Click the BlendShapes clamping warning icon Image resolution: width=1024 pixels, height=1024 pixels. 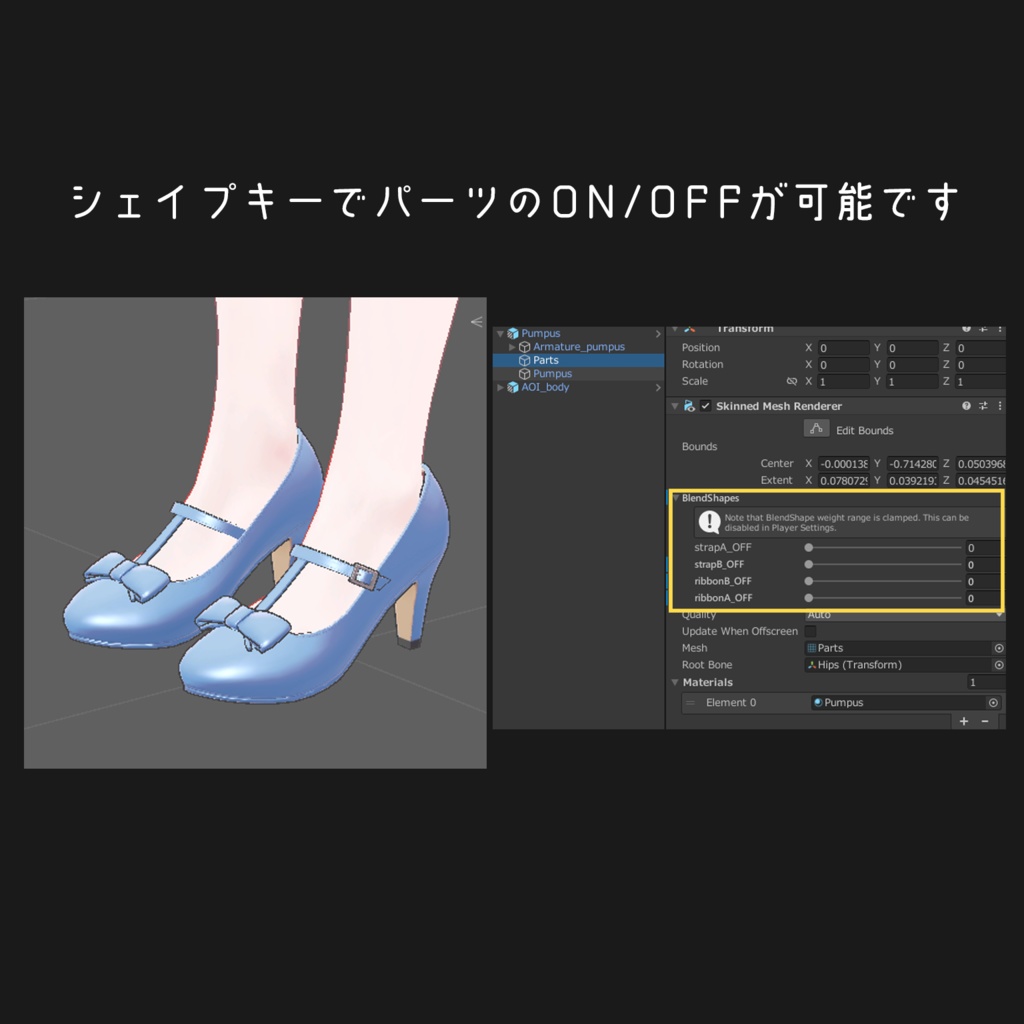point(708,520)
